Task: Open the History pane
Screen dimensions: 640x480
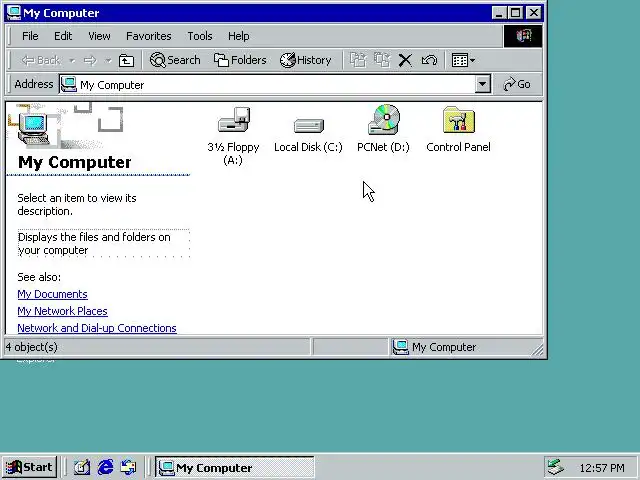Action: coord(305,60)
